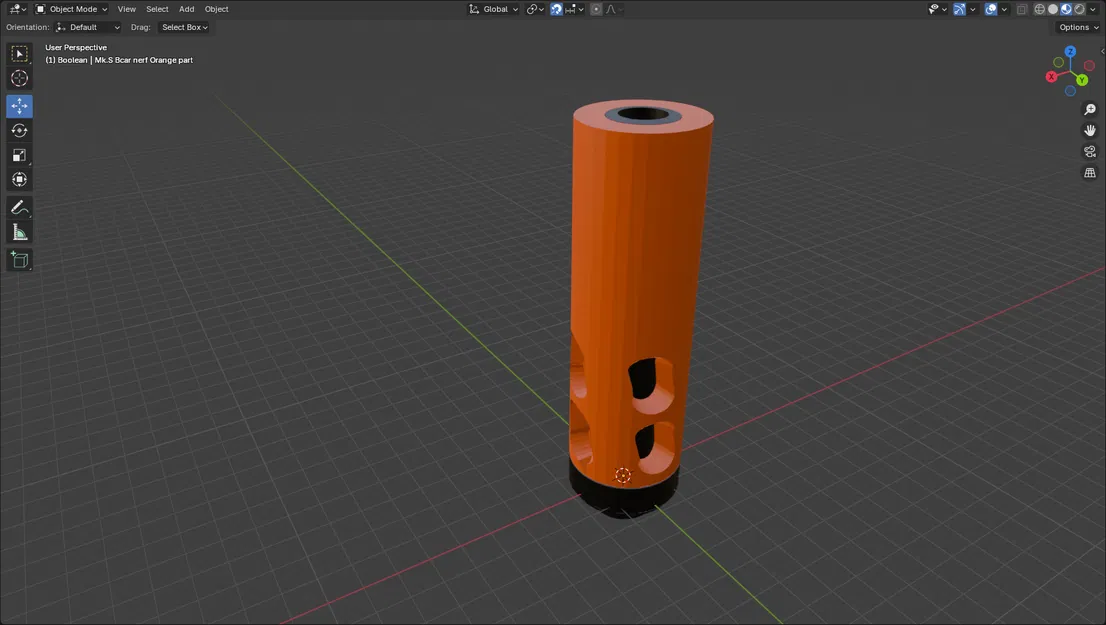The height and width of the screenshot is (625, 1106).
Task: Enable wireframe viewport shading
Action: click(1038, 9)
